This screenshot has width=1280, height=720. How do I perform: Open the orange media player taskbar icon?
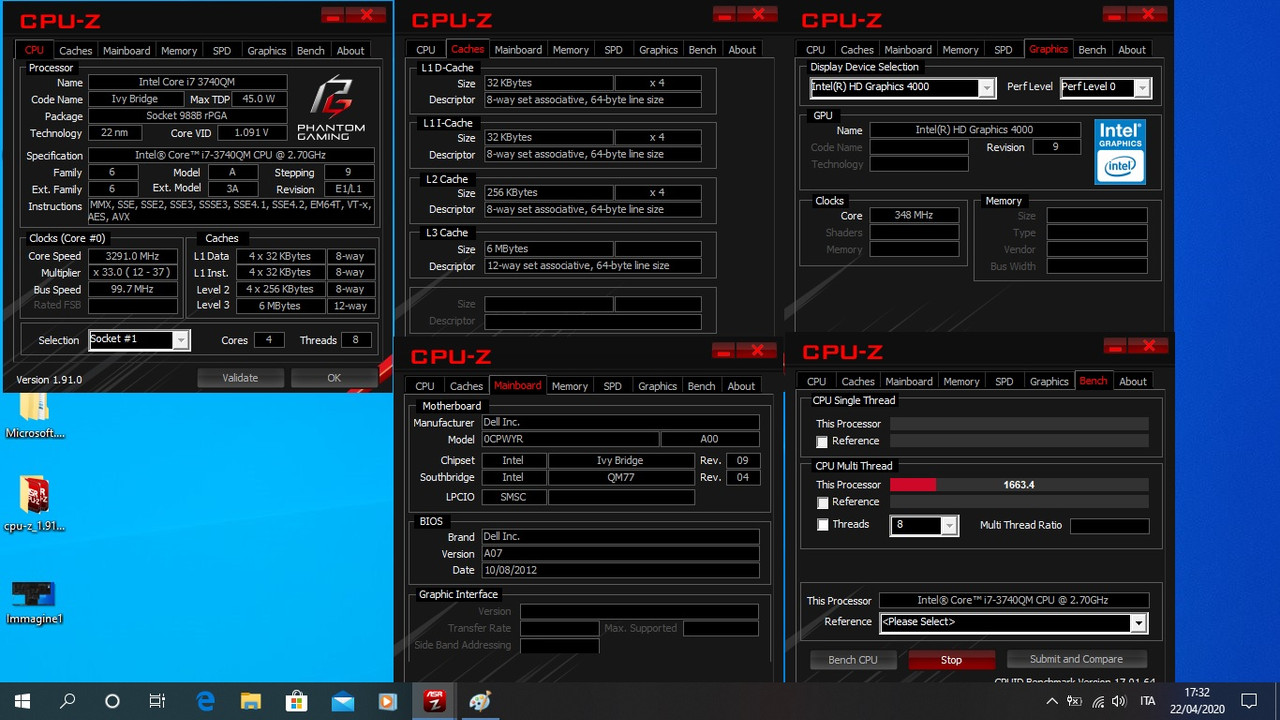388,701
